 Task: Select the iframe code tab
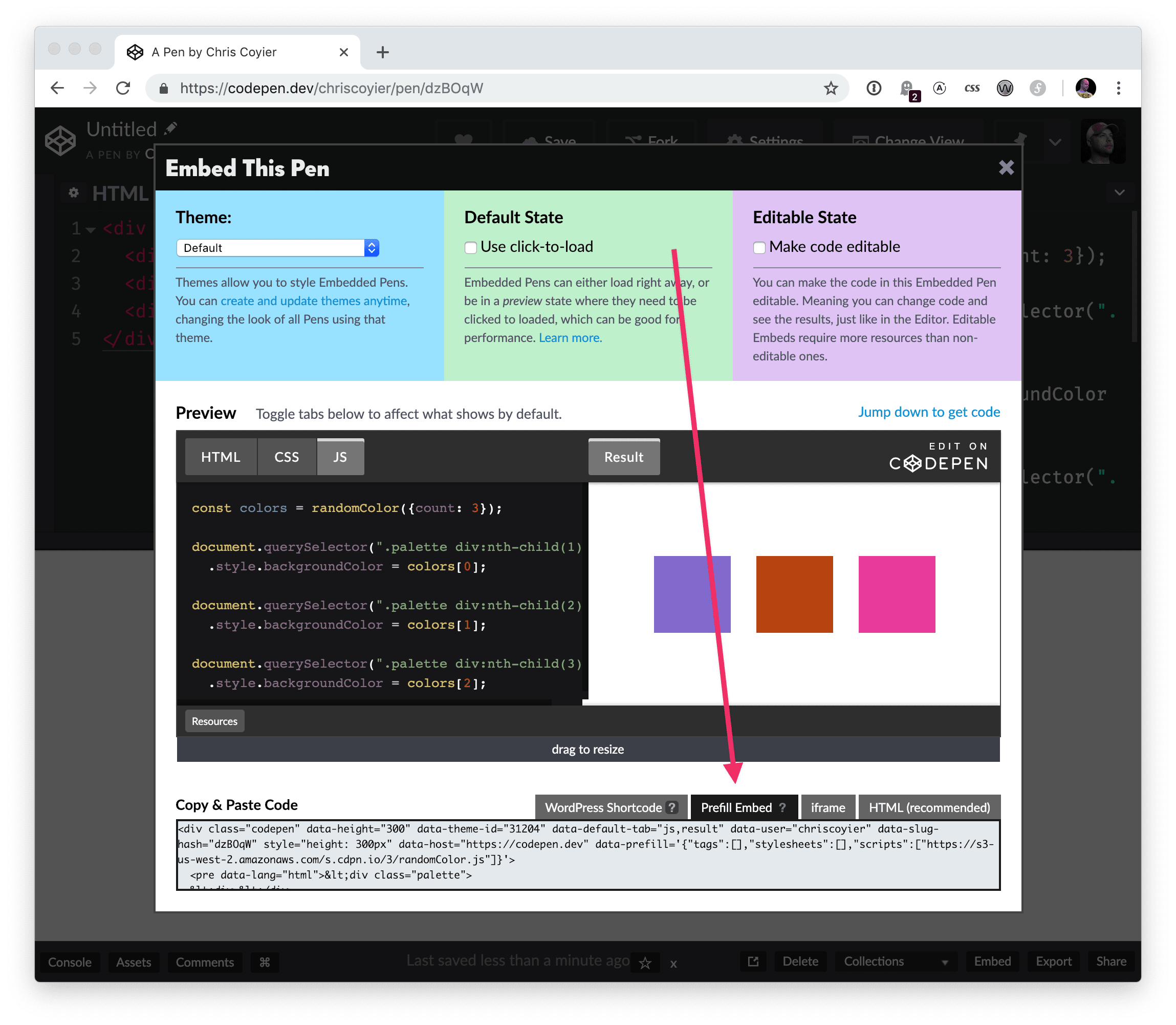click(x=828, y=807)
